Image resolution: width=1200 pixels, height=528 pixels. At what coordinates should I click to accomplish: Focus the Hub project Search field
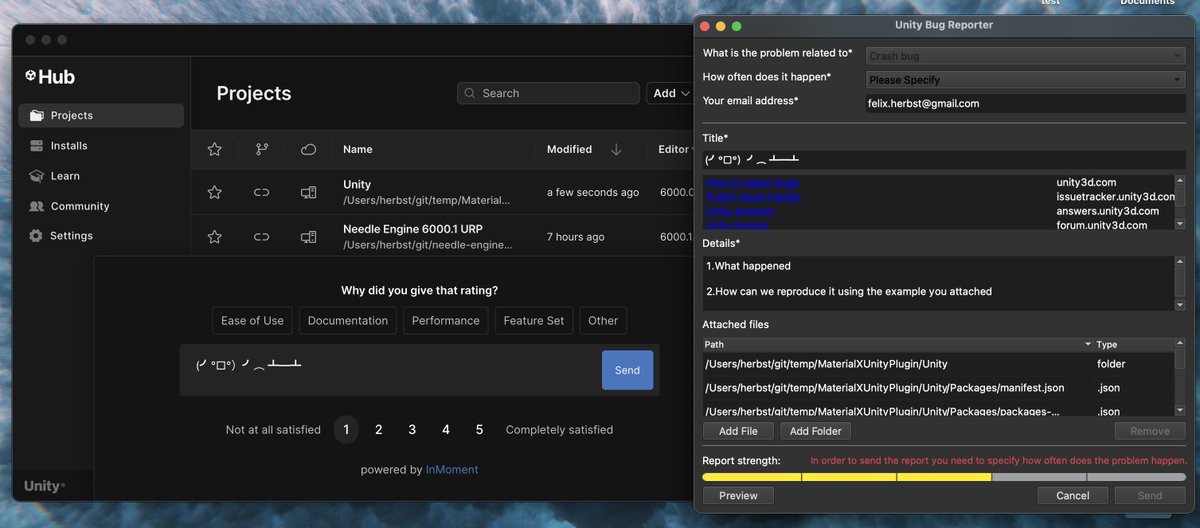tap(548, 93)
